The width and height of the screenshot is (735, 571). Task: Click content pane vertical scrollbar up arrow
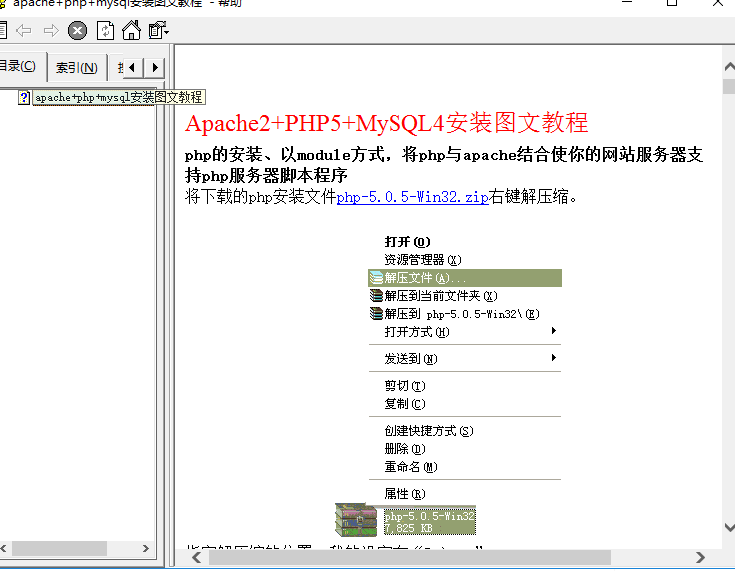click(x=728, y=66)
